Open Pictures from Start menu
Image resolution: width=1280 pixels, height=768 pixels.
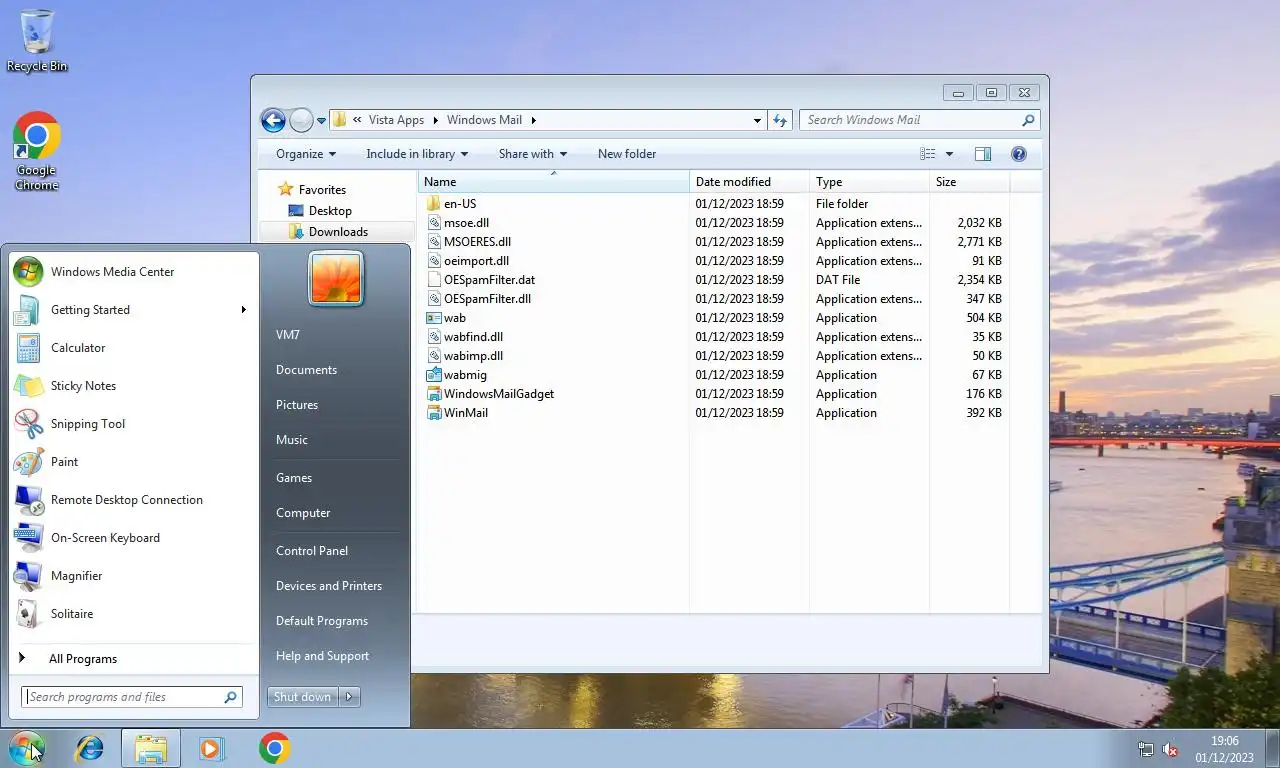[x=297, y=405]
